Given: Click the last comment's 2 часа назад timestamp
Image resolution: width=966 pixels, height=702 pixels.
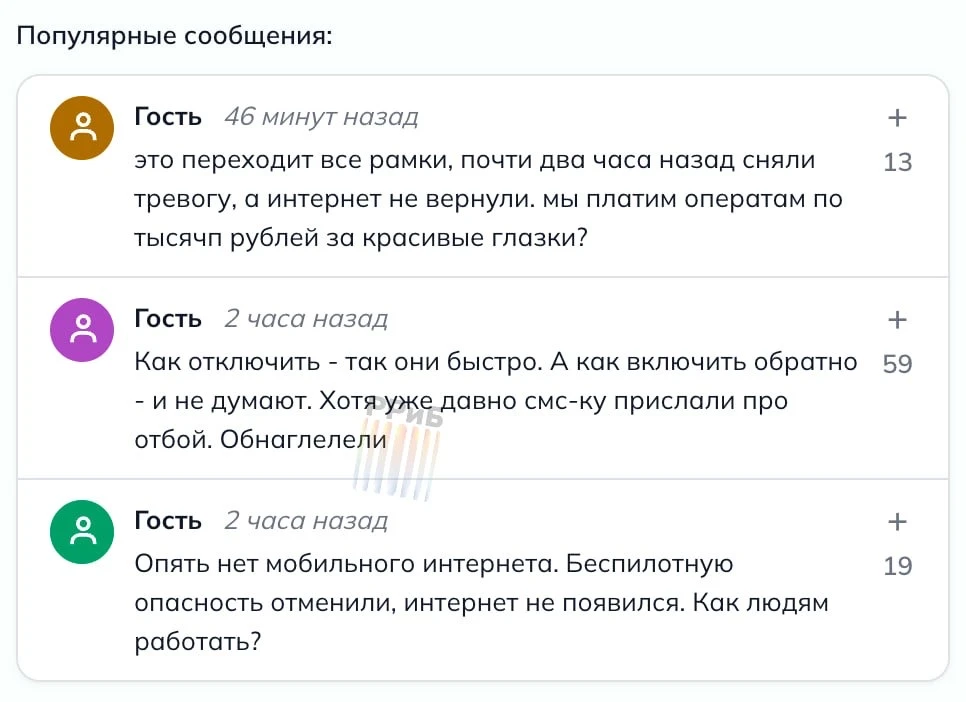Looking at the screenshot, I should [x=306, y=521].
